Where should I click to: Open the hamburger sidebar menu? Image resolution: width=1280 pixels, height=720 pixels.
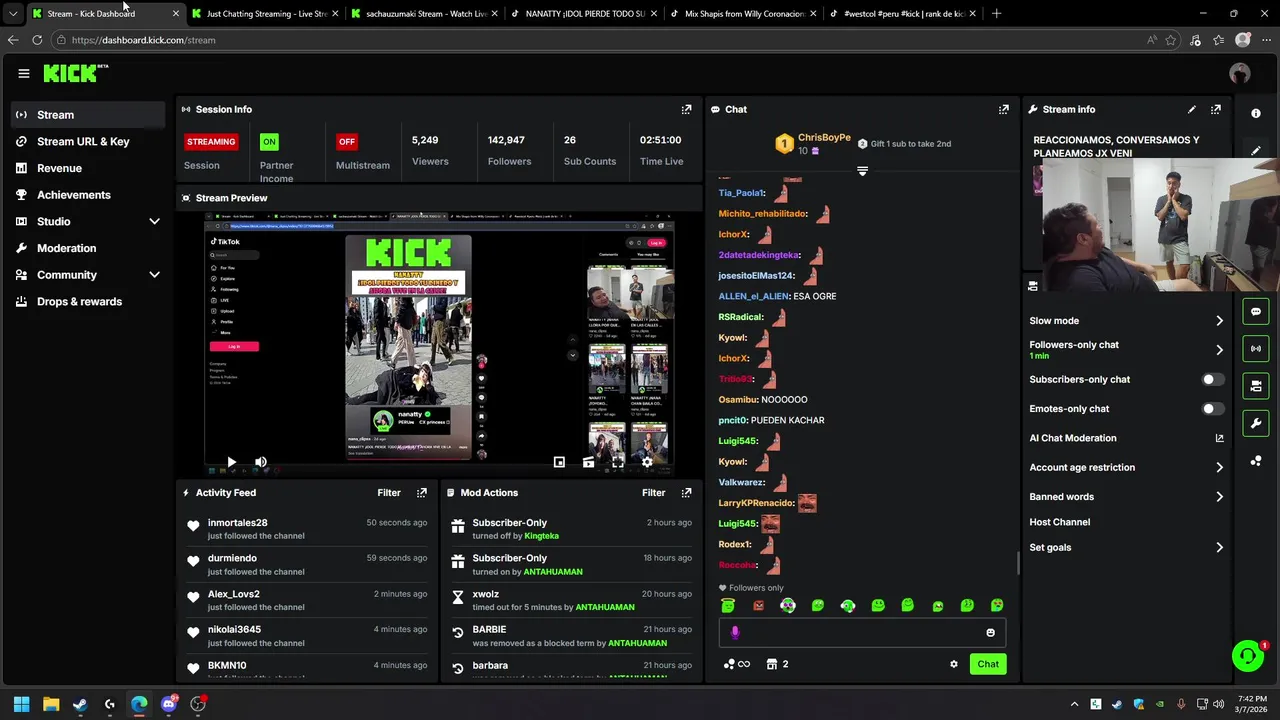tap(23, 73)
